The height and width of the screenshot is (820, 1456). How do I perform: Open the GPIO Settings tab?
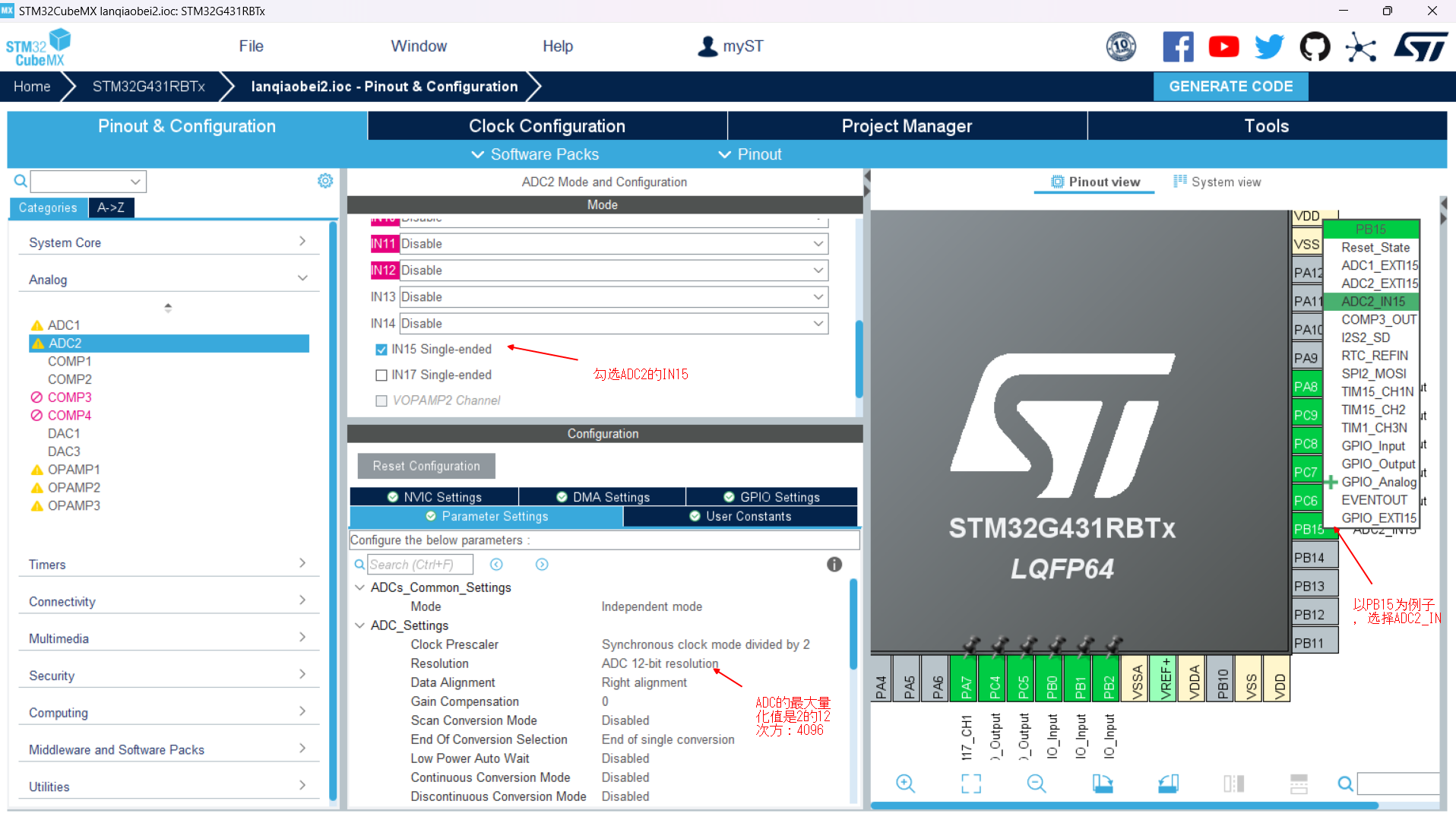(771, 497)
